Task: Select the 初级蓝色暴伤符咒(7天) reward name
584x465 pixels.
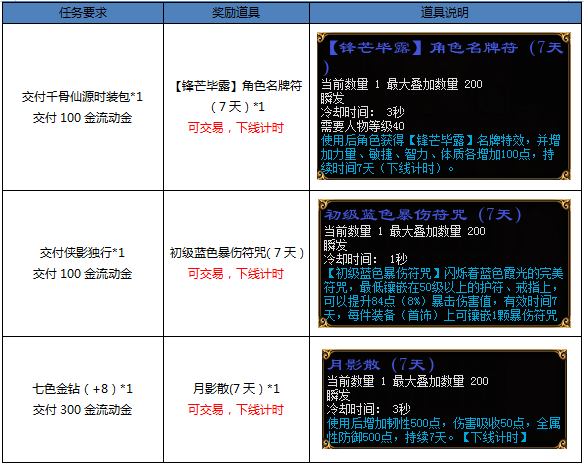Action: pos(237,253)
